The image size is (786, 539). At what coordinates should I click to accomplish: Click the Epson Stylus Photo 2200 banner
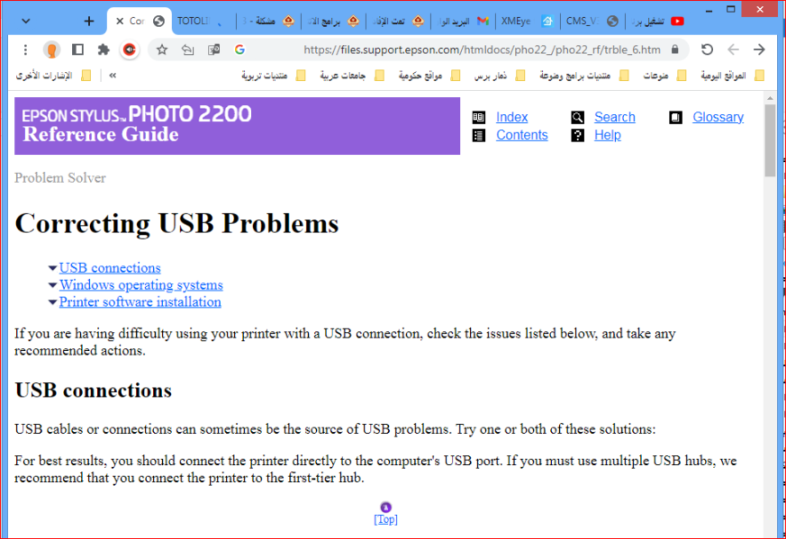pos(237,126)
